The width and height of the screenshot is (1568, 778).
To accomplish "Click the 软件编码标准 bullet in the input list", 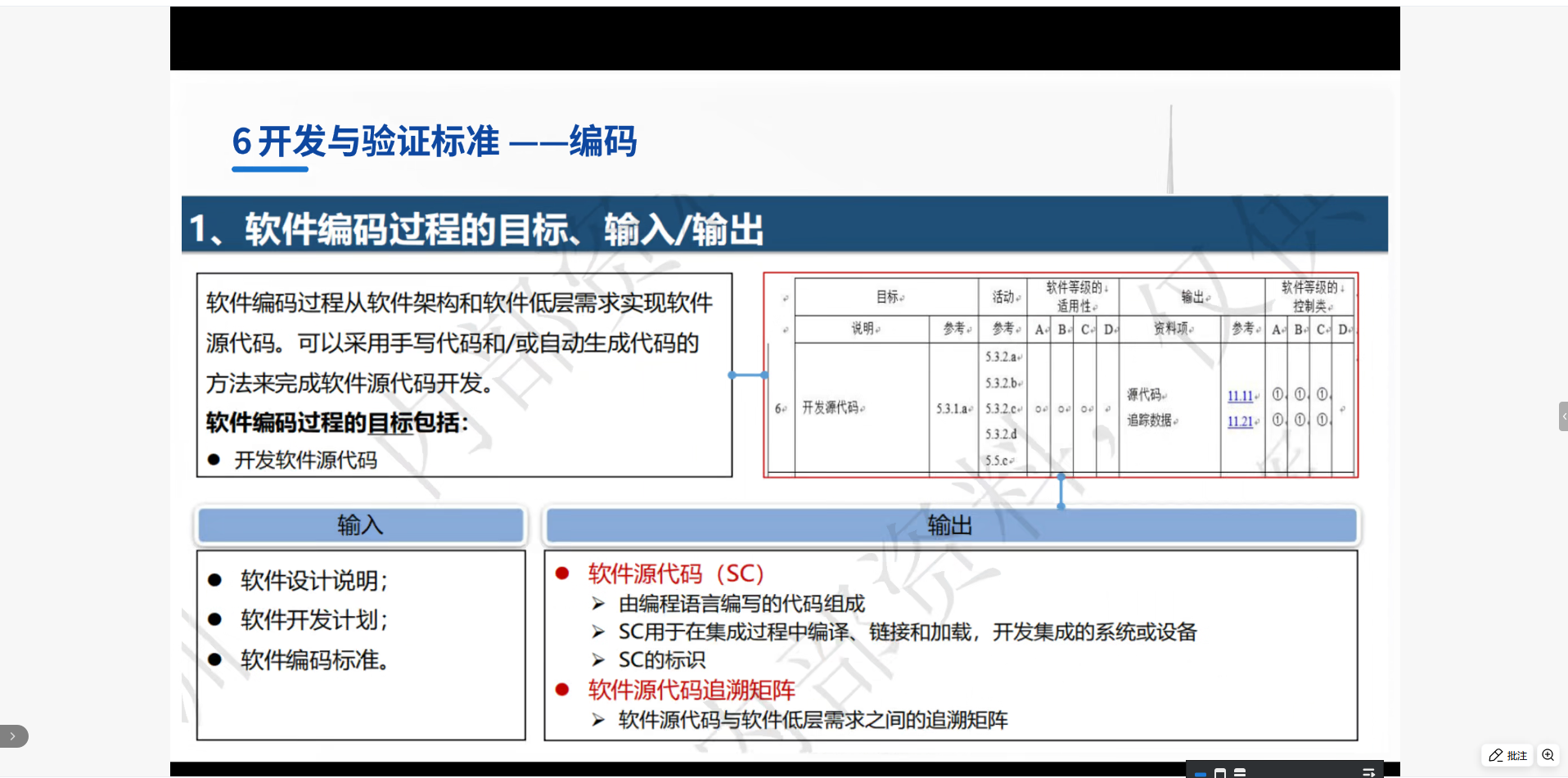I will [x=313, y=660].
